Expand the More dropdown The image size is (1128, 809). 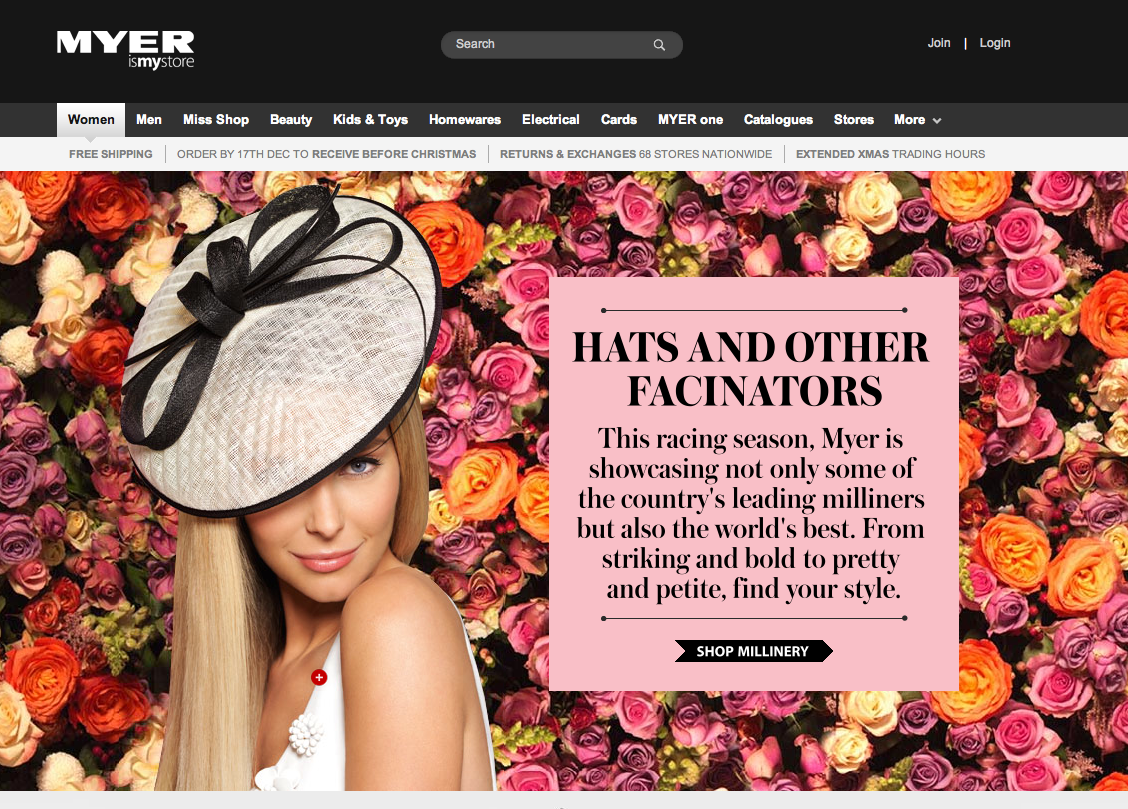(x=917, y=119)
